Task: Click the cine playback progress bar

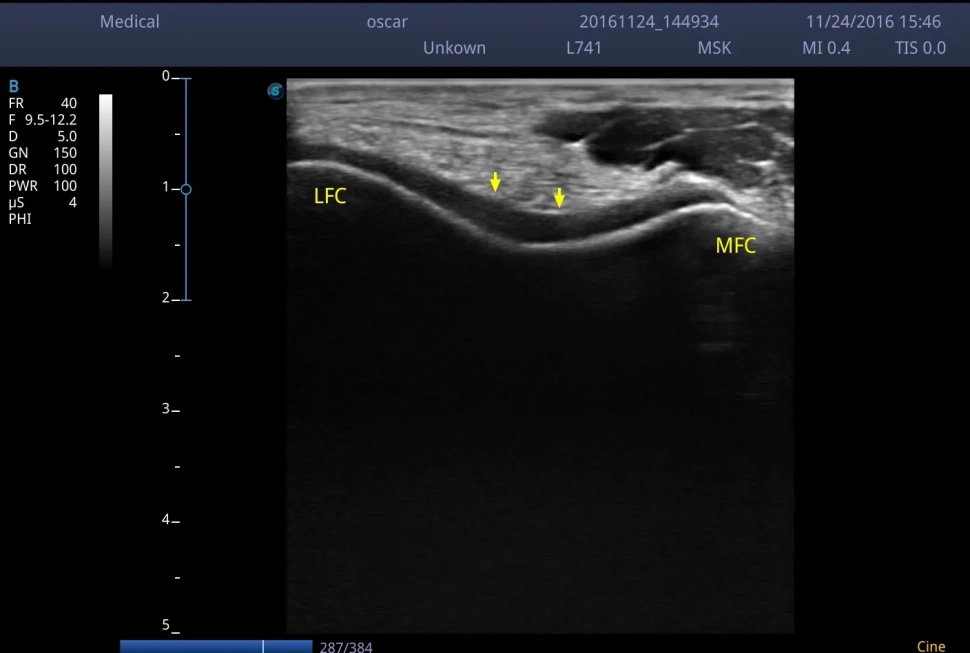Action: click(x=216, y=647)
